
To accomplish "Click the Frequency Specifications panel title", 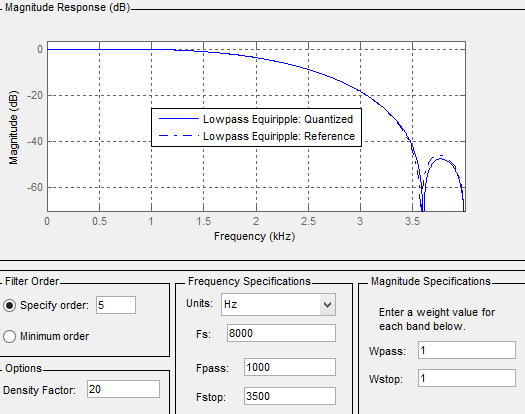I will click(x=249, y=281).
